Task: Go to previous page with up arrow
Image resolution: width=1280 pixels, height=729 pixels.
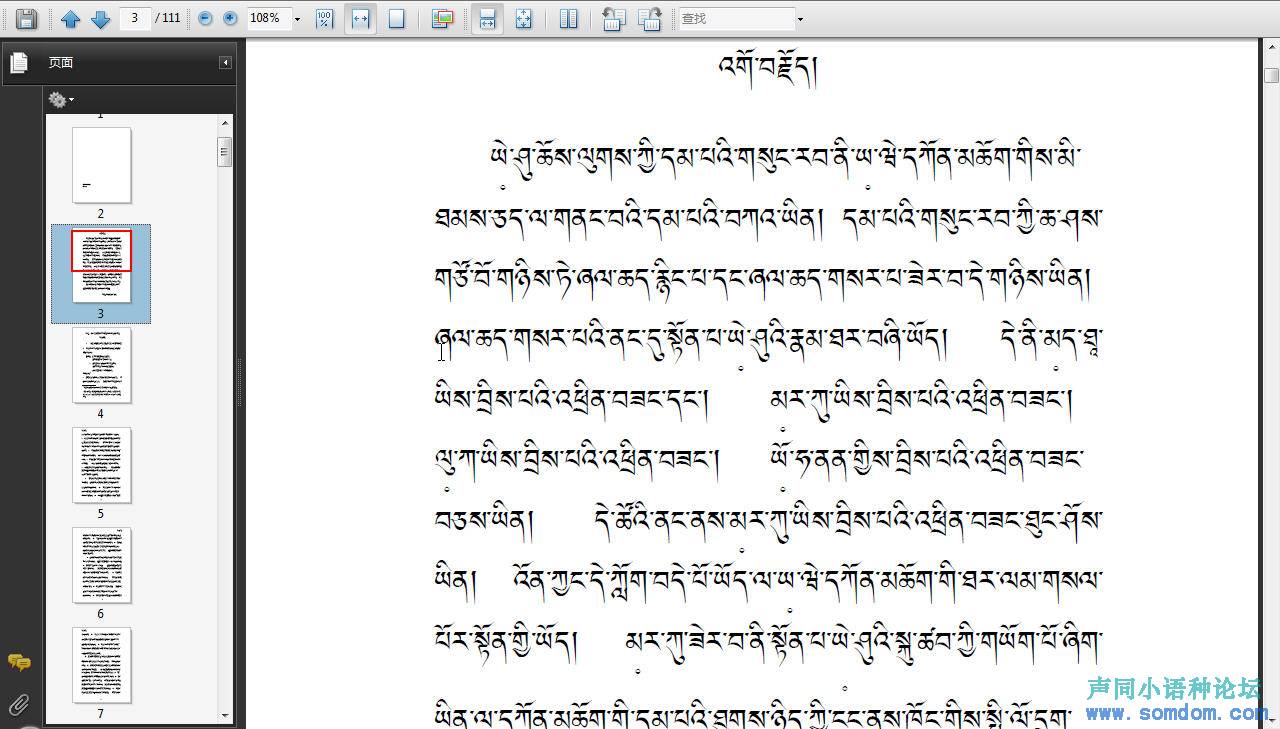Action: tap(70, 18)
